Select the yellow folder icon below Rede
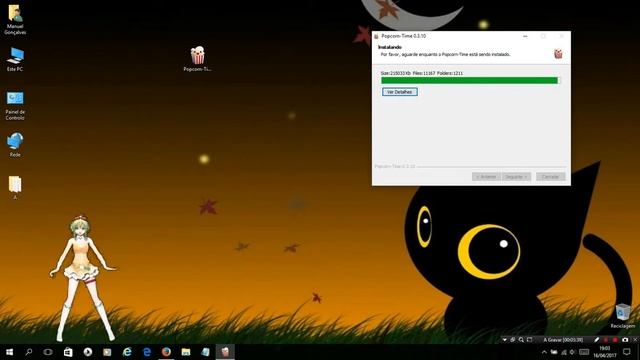 pos(15,187)
